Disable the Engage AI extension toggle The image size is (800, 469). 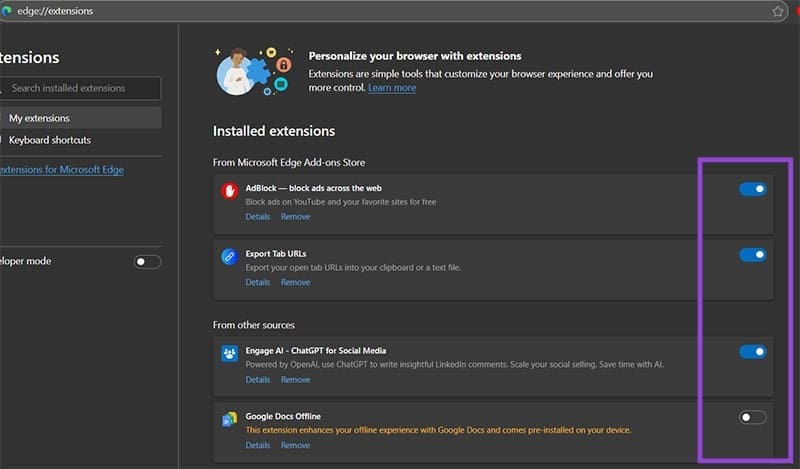[x=753, y=351]
